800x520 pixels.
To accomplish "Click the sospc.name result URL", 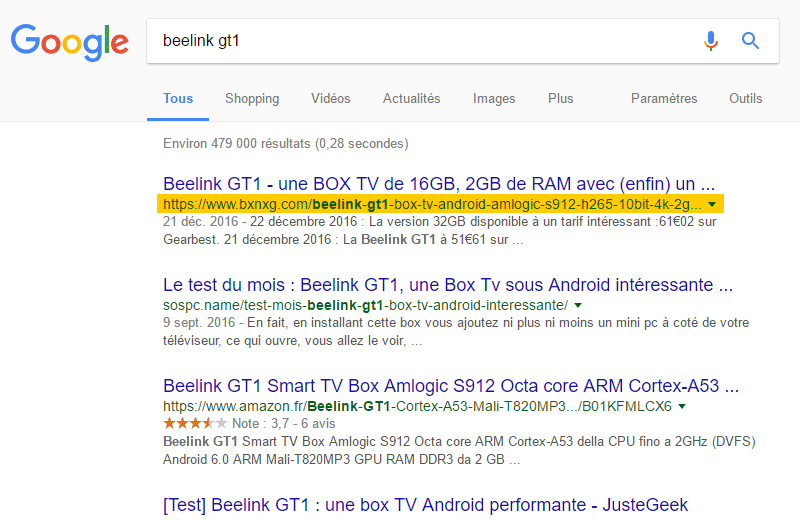I will click(x=365, y=305).
